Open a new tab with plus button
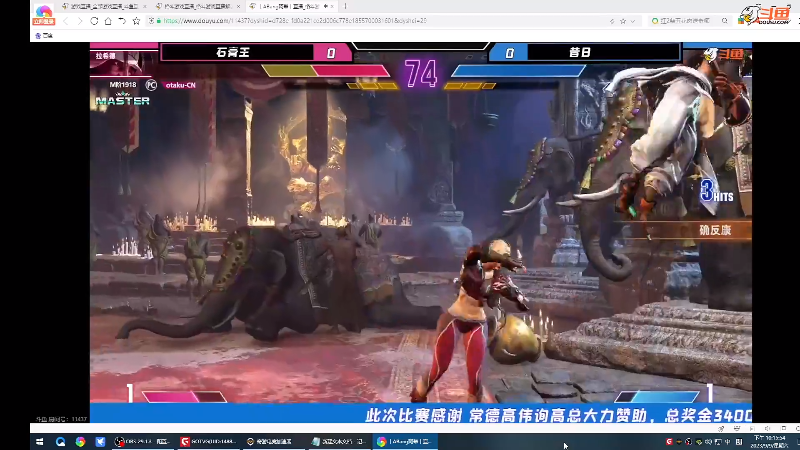The width and height of the screenshot is (800, 450). [x=345, y=6]
